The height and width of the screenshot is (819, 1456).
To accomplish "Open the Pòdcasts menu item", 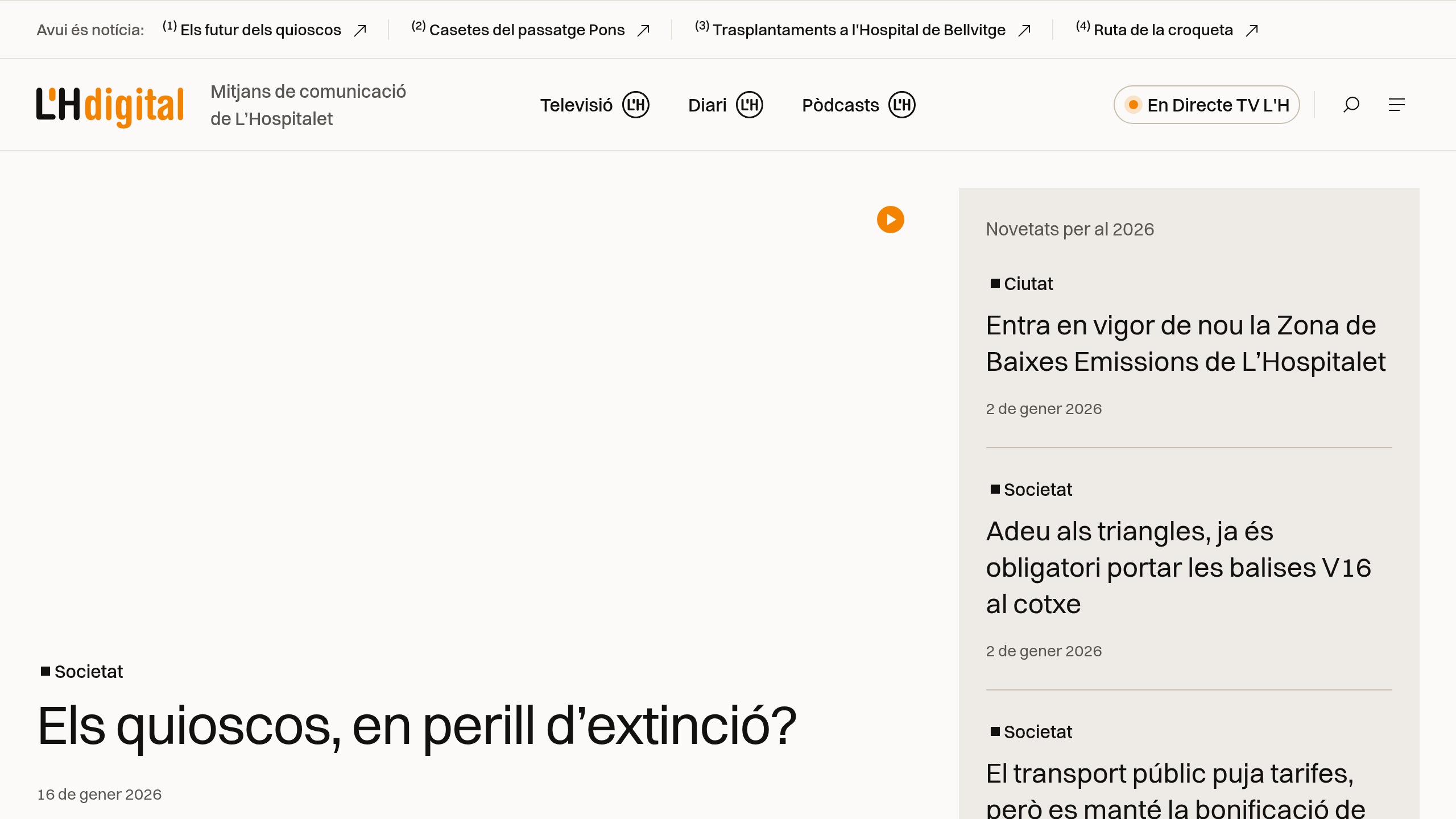I will (x=840, y=105).
